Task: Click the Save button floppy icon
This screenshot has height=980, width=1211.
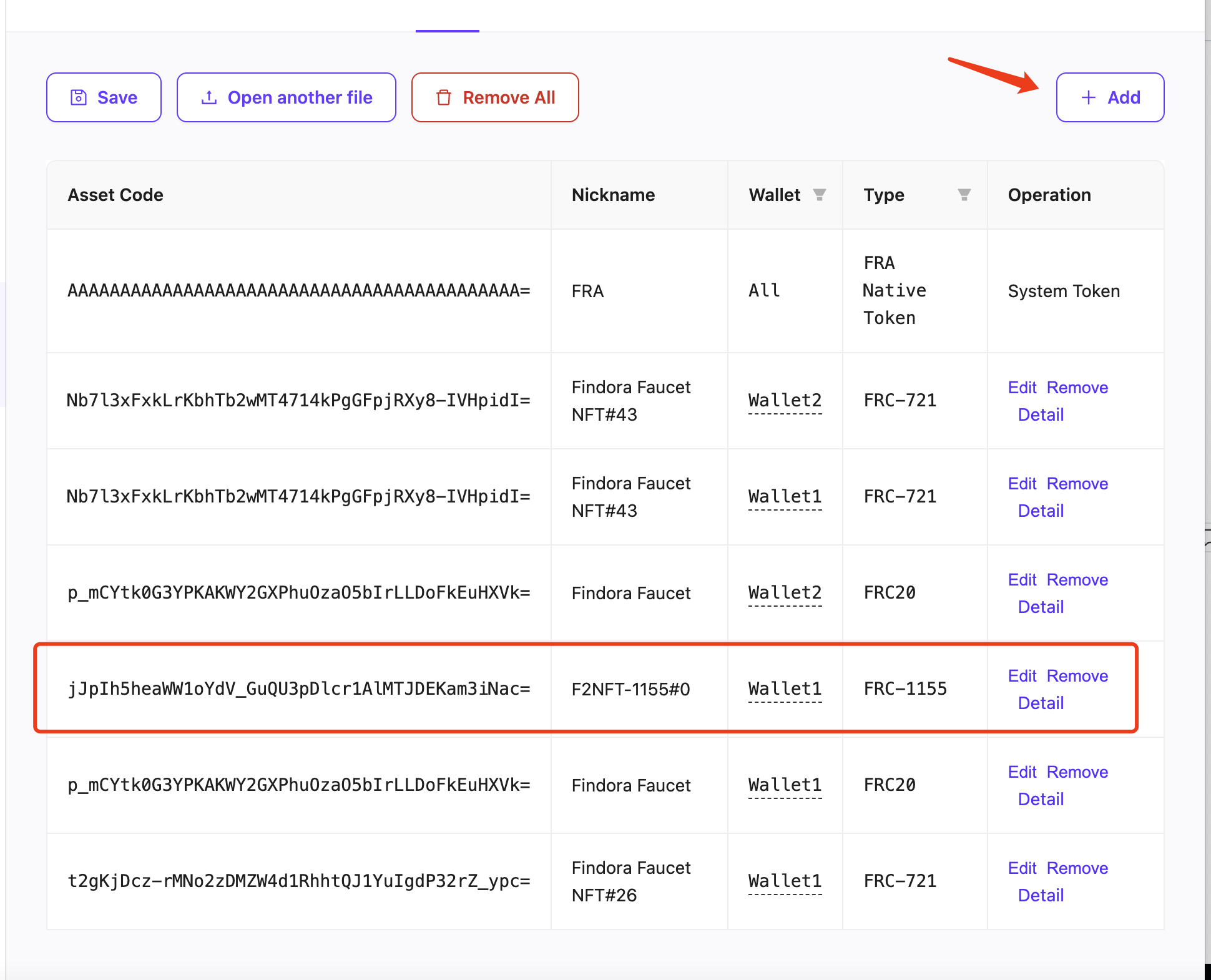Action: 79,97
